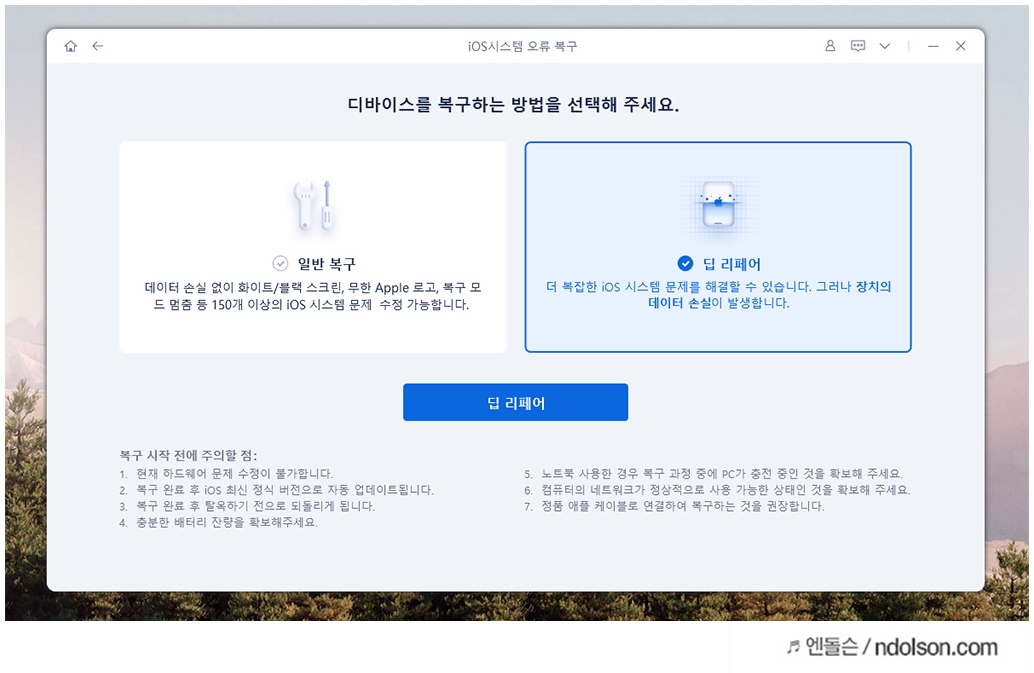
Task: Click the deep repair phone icon
Action: coord(718,204)
